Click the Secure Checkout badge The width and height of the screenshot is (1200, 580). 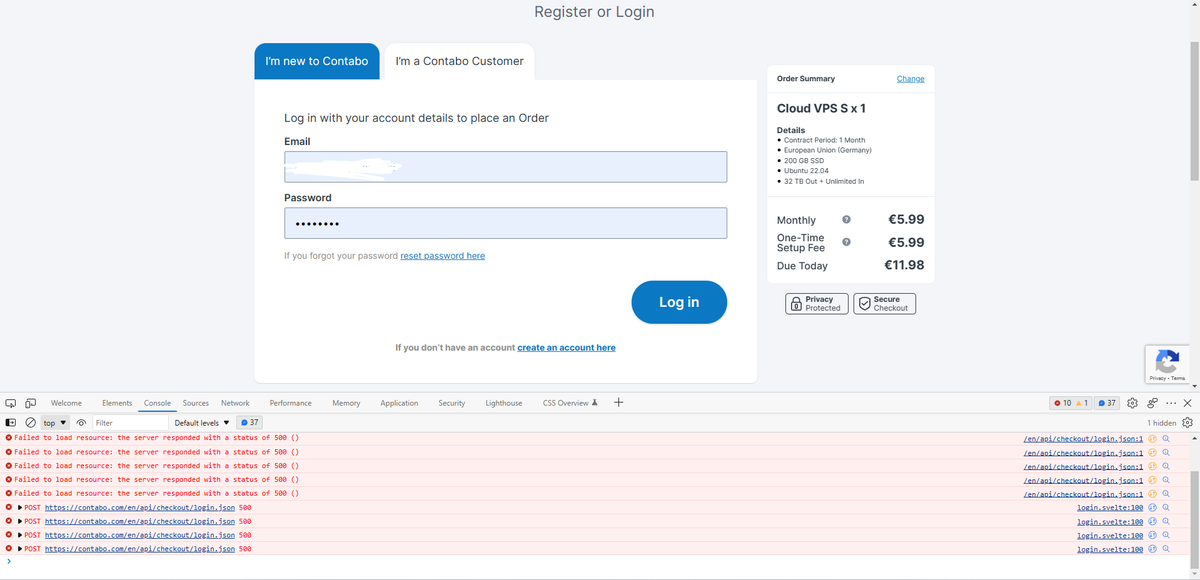[x=884, y=303]
